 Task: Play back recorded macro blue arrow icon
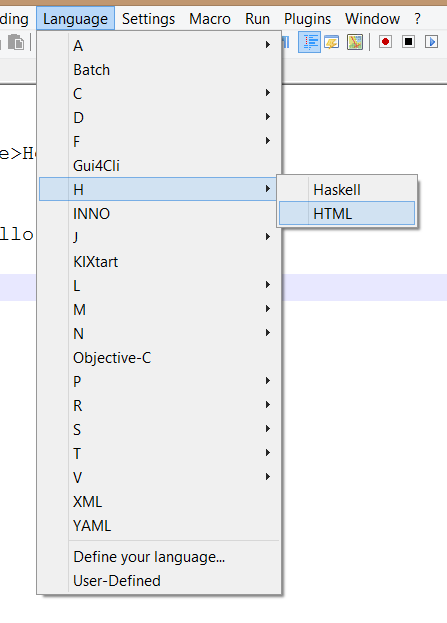(x=431, y=42)
